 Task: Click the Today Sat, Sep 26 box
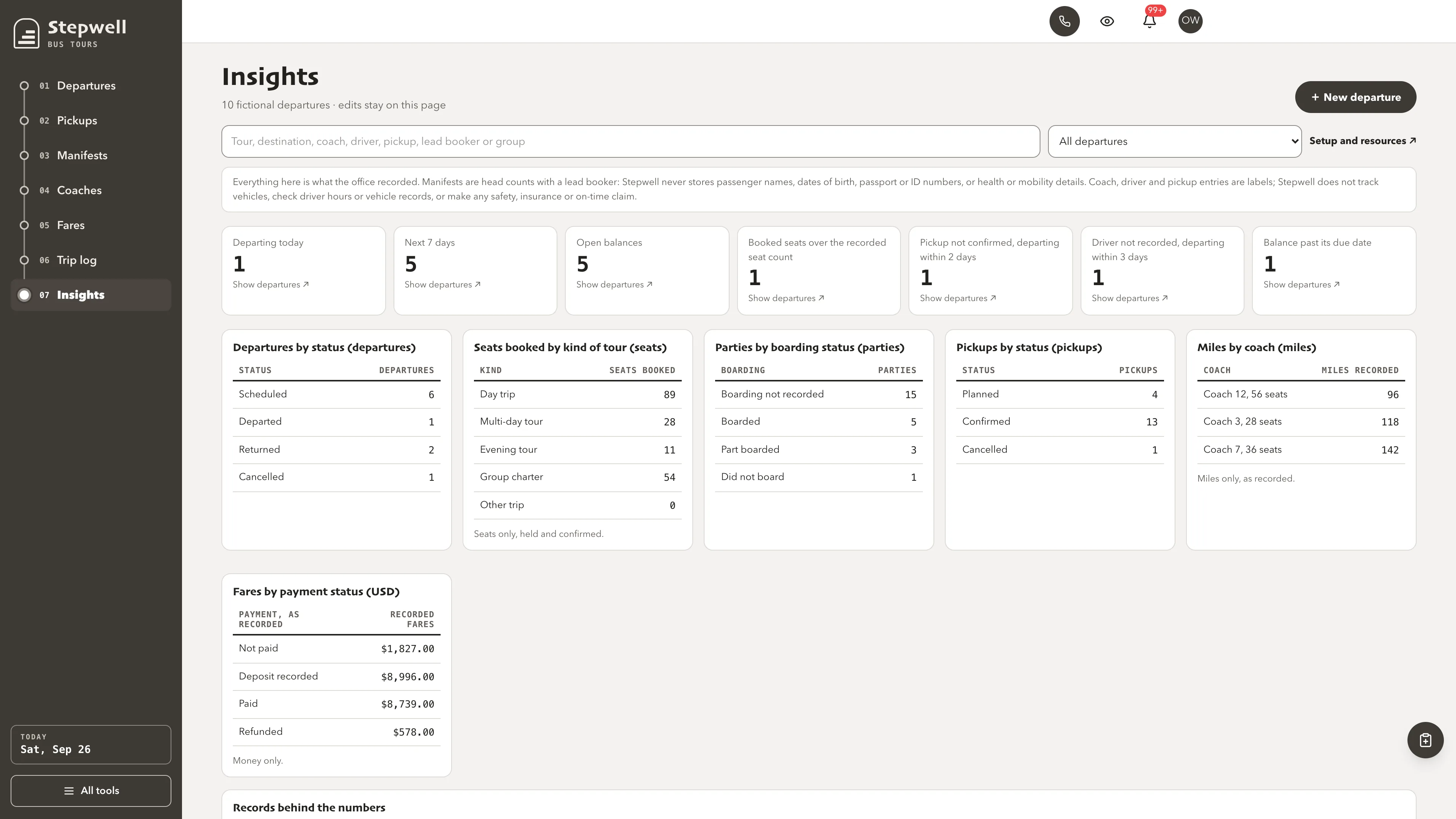tap(91, 744)
